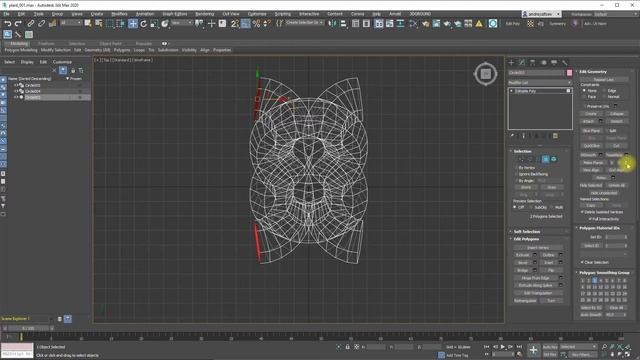
Task: Enable the Ignore Backfacing checkbox
Action: coord(516,174)
